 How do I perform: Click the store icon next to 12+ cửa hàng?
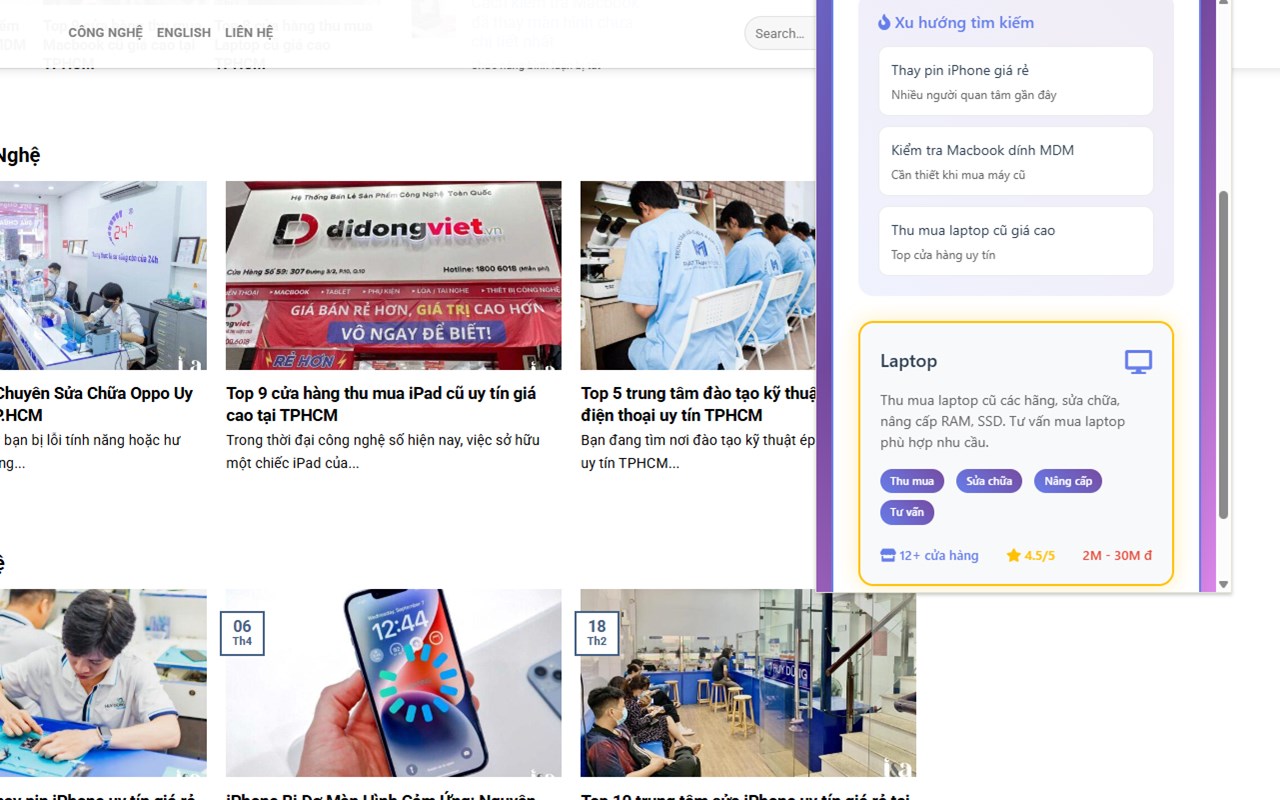click(887, 555)
